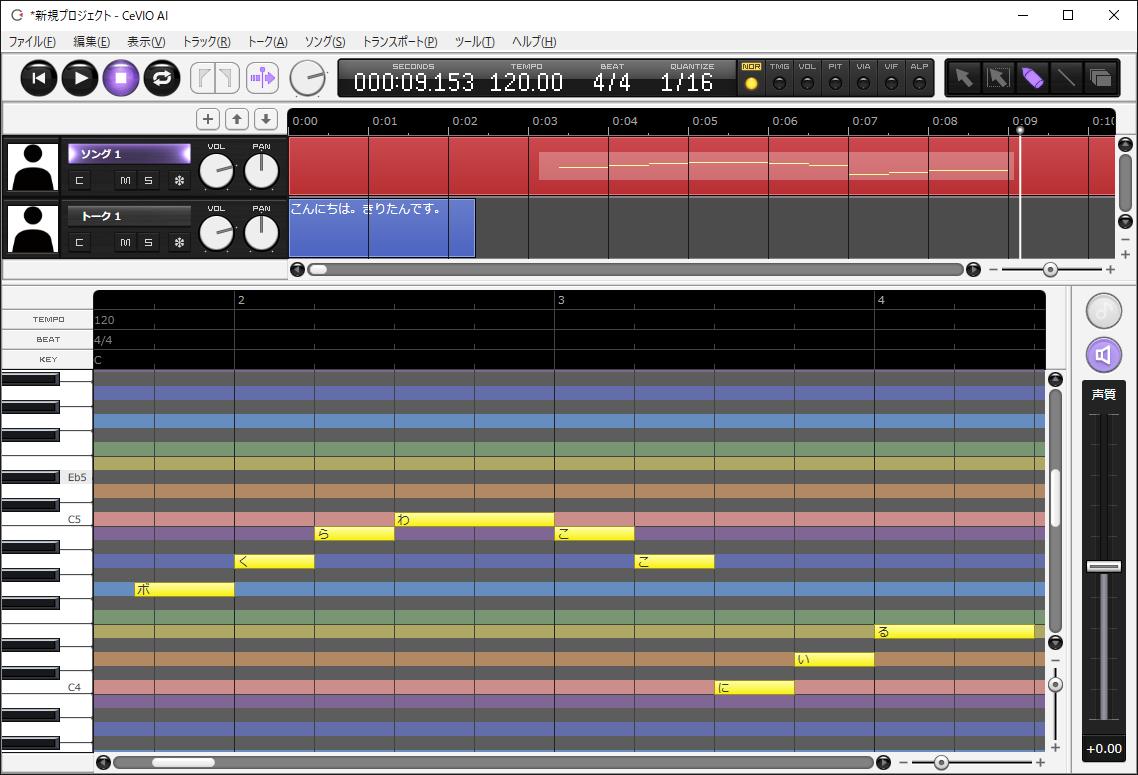Open the 表示(V) menu
This screenshot has width=1138, height=775.
tap(146, 42)
